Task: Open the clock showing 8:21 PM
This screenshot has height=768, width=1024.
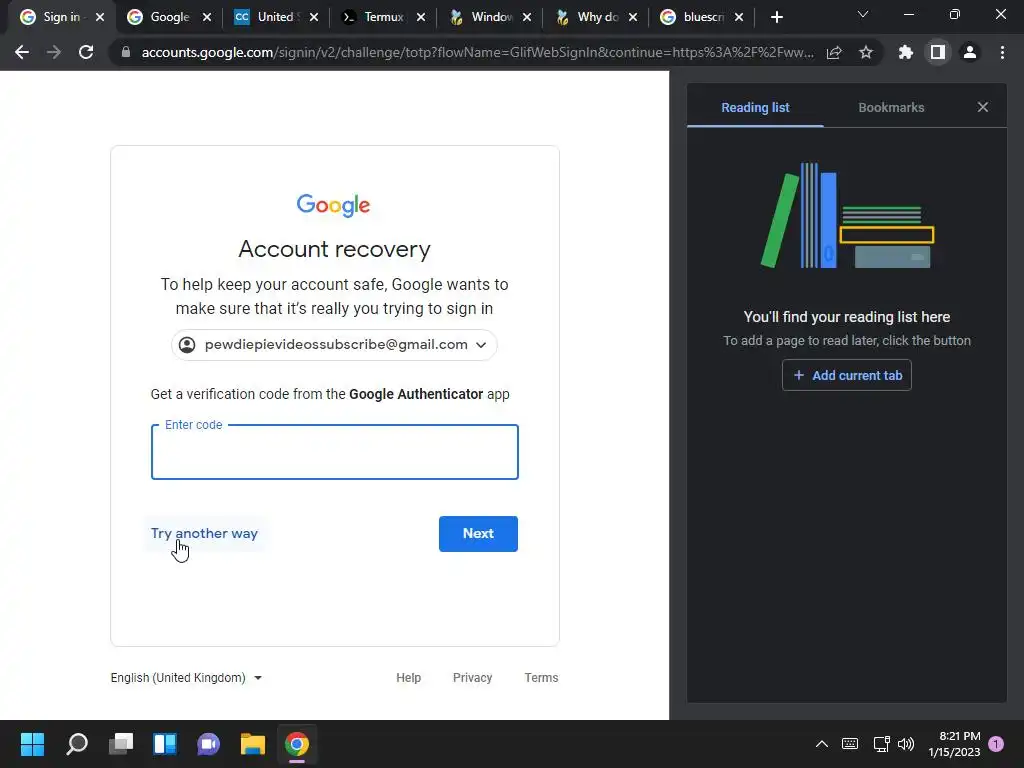Action: (x=954, y=744)
